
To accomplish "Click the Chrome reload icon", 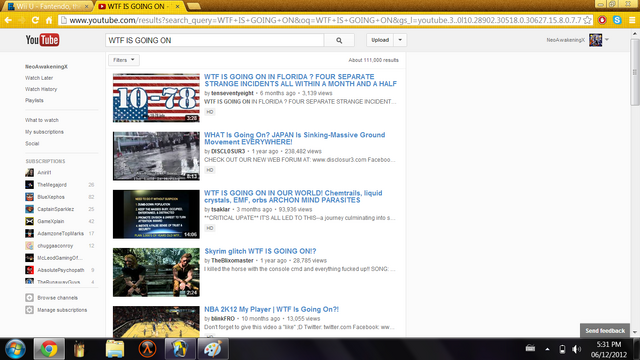I will (x=35, y=20).
